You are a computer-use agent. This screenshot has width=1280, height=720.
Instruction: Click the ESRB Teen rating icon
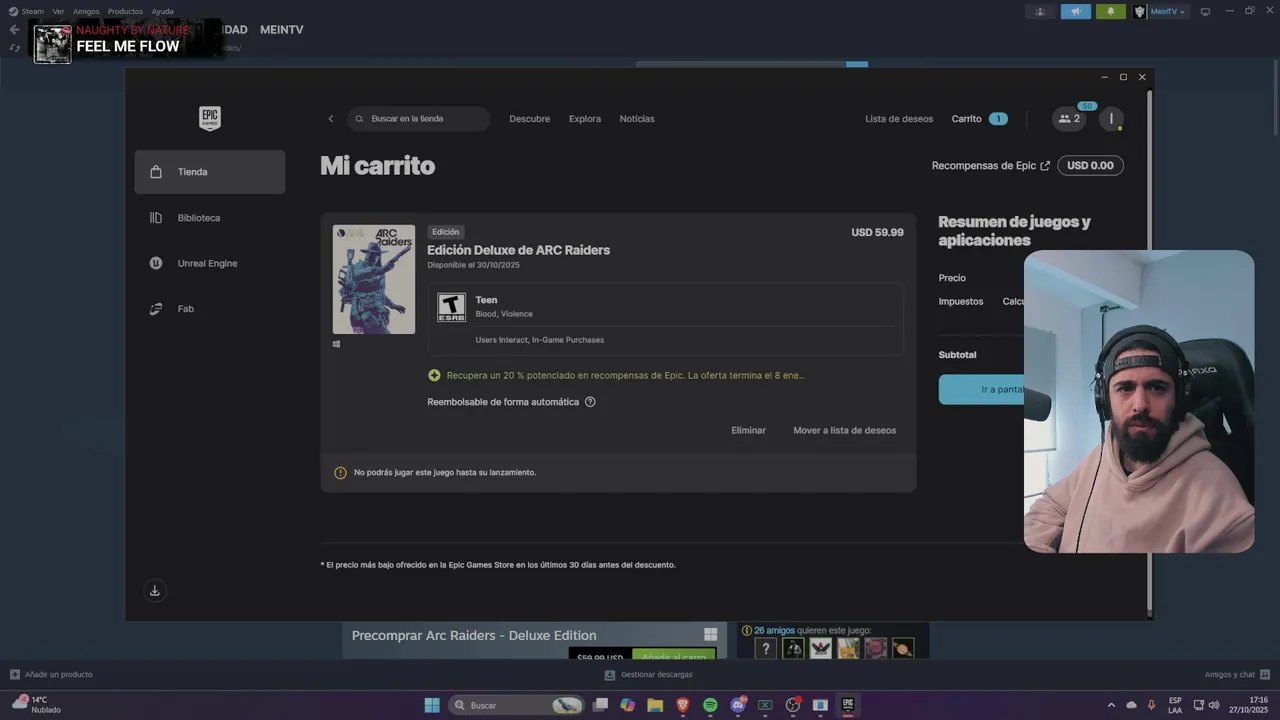pyautogui.click(x=451, y=307)
